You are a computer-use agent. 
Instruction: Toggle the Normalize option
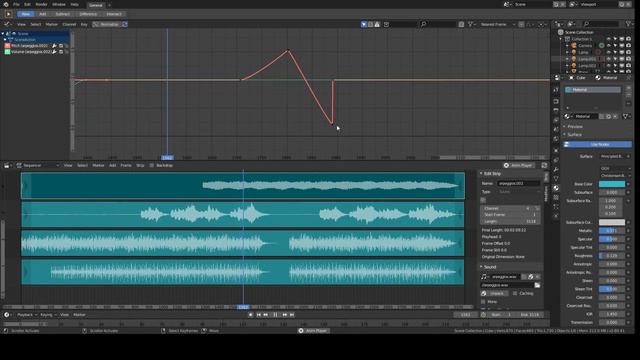tap(106, 24)
